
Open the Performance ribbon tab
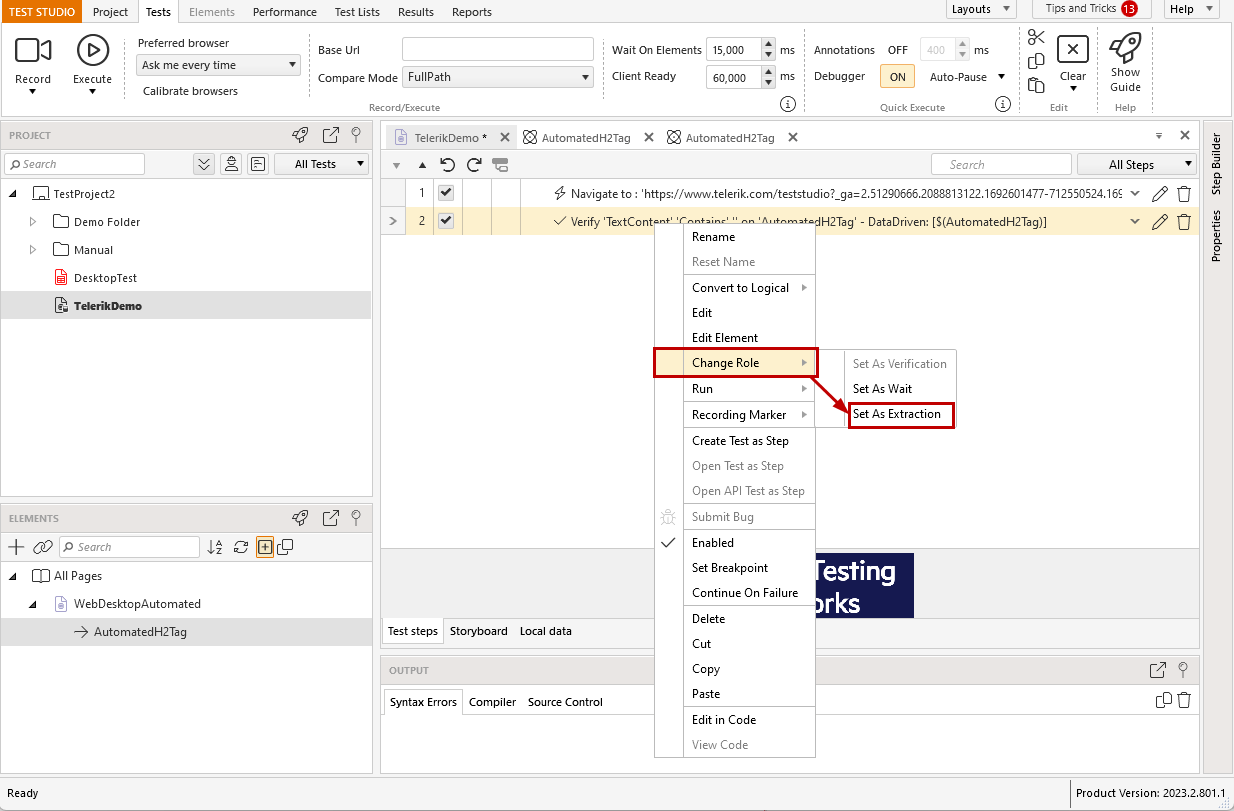[284, 12]
